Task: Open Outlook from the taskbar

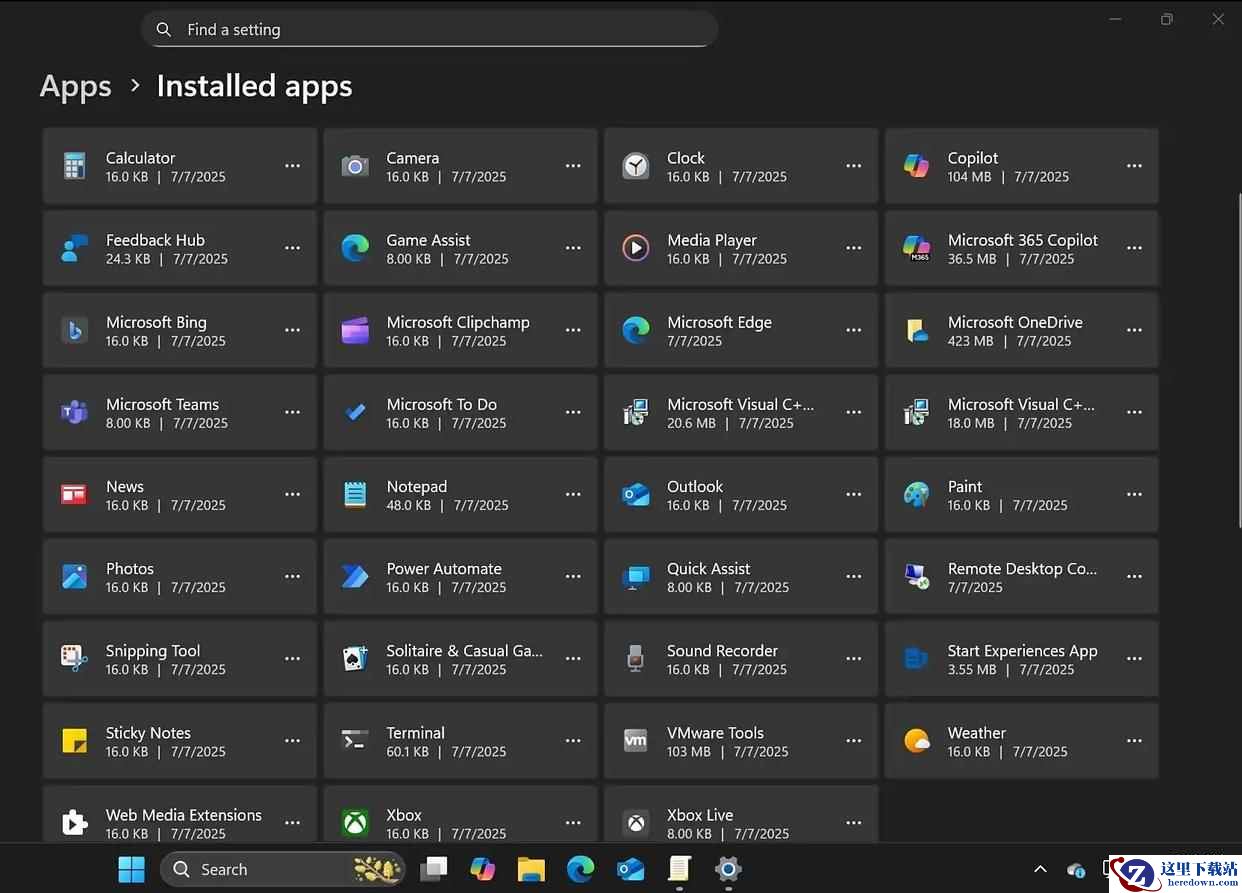Action: (x=630, y=869)
